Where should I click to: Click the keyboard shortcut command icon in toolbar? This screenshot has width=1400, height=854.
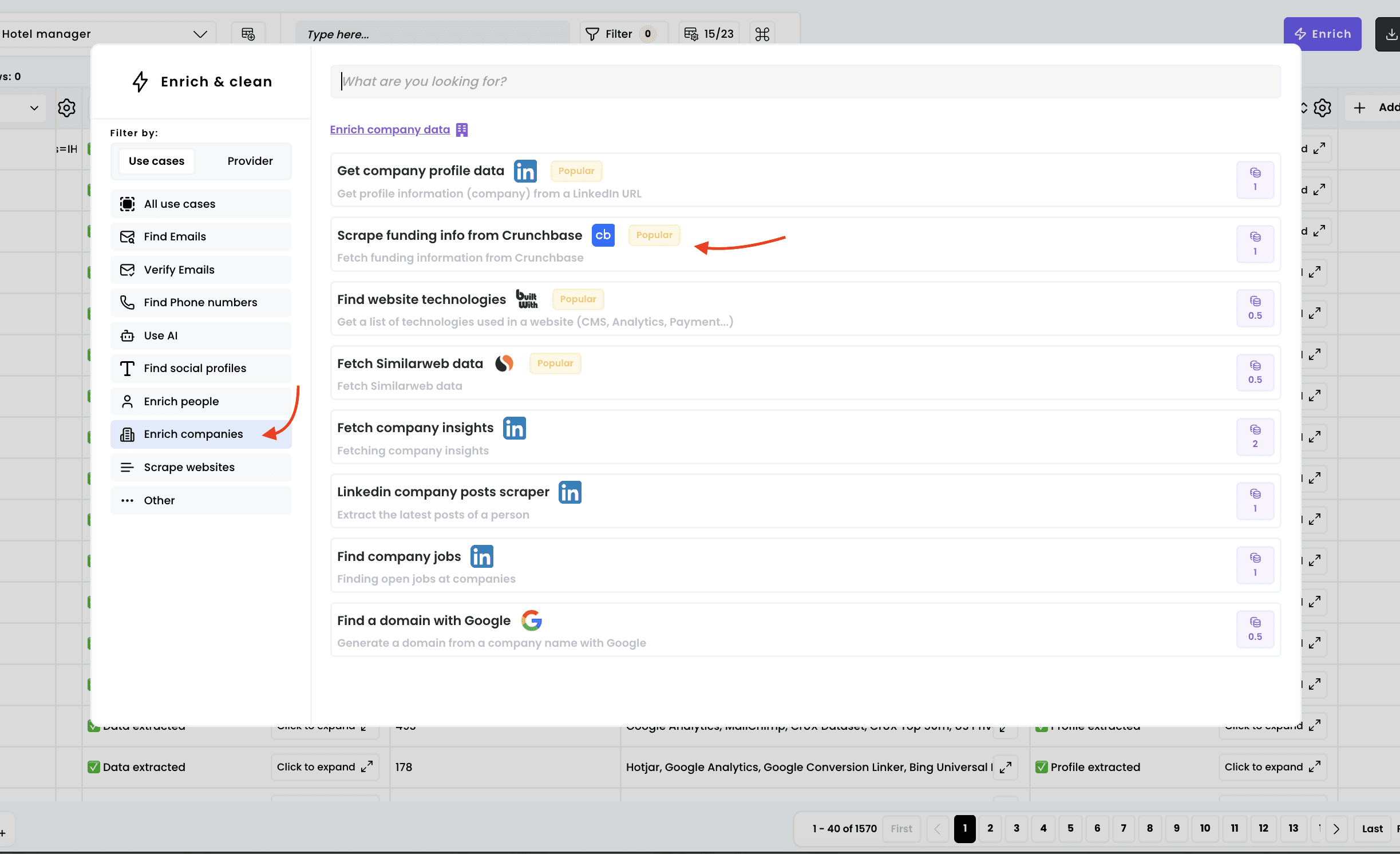762,34
